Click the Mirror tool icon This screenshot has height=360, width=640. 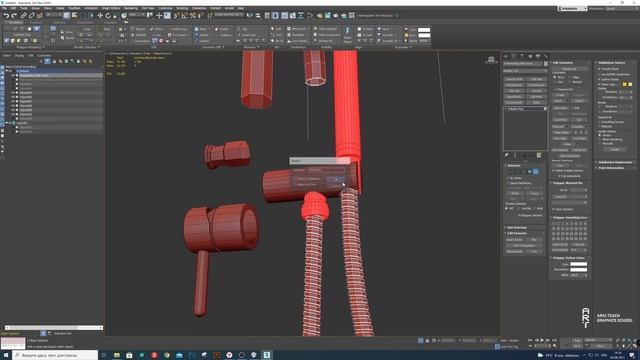coord(249,16)
